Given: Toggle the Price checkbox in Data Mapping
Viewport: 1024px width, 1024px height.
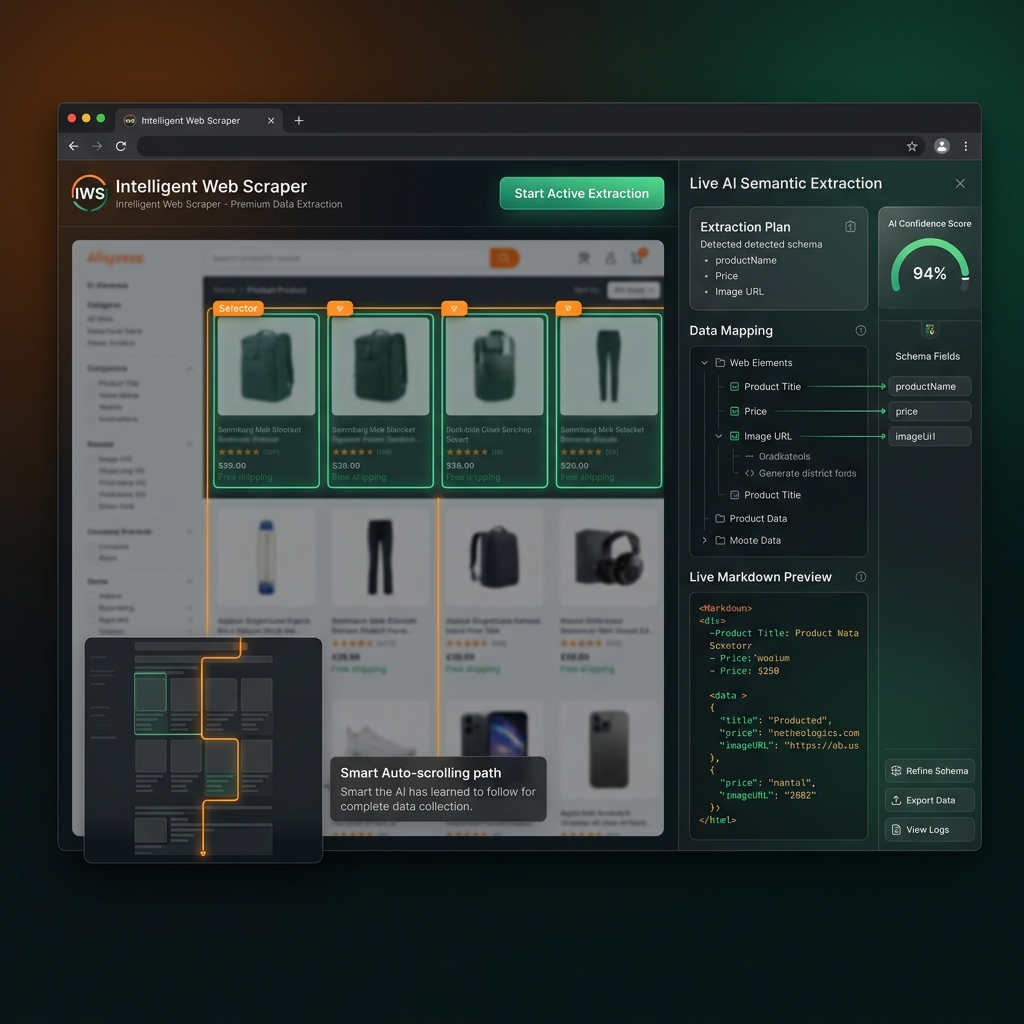Looking at the screenshot, I should click(735, 411).
